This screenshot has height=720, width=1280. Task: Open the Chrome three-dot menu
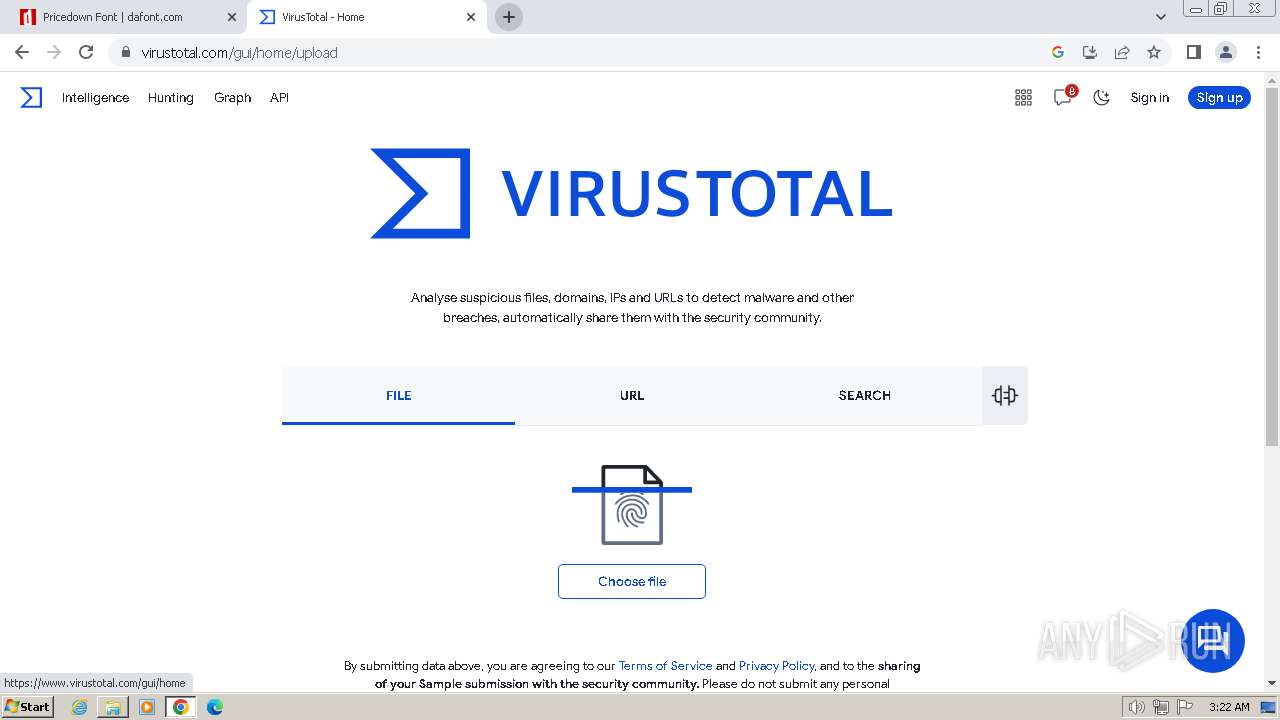point(1257,52)
